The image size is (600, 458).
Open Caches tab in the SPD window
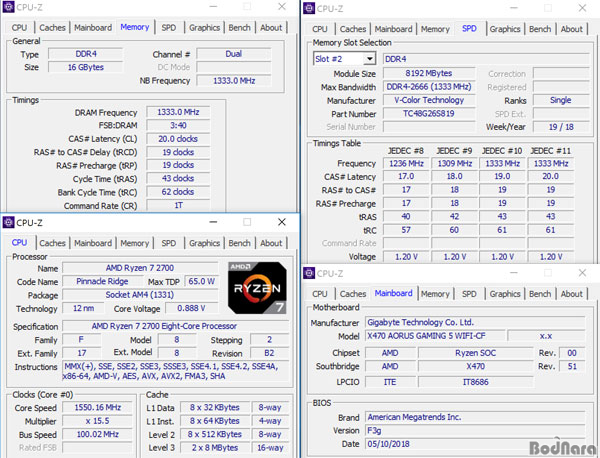coord(353,29)
